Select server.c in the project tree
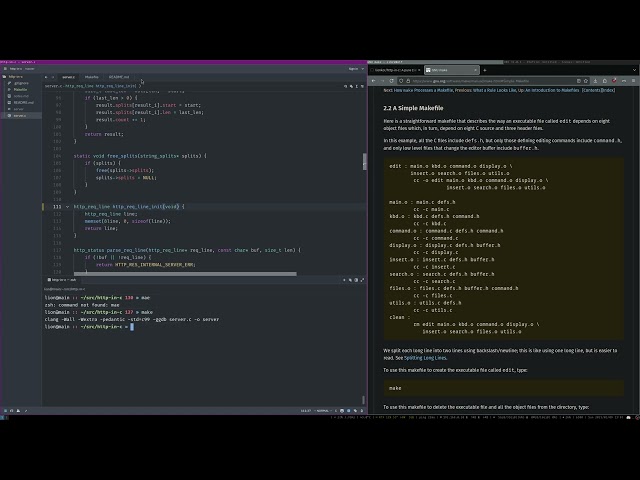 click(20, 116)
